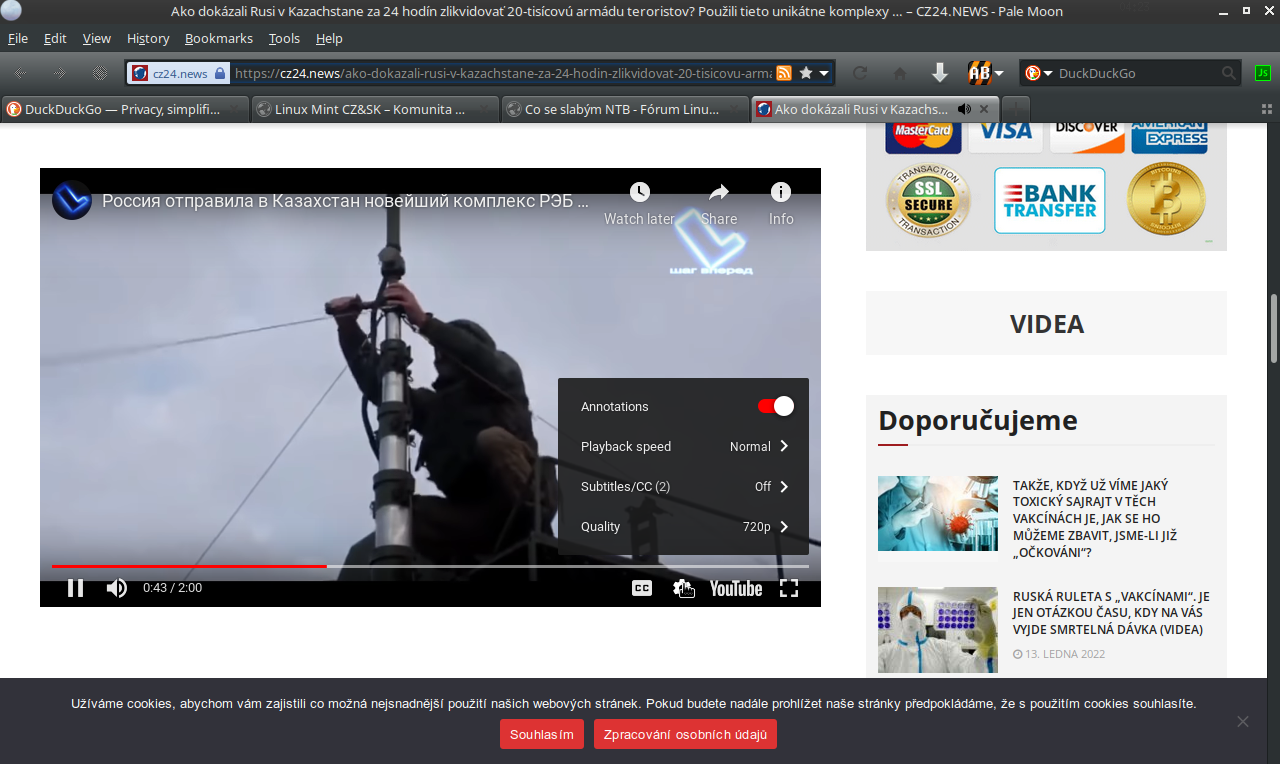Open the video Info icon
The width and height of the screenshot is (1280, 764).
781,193
